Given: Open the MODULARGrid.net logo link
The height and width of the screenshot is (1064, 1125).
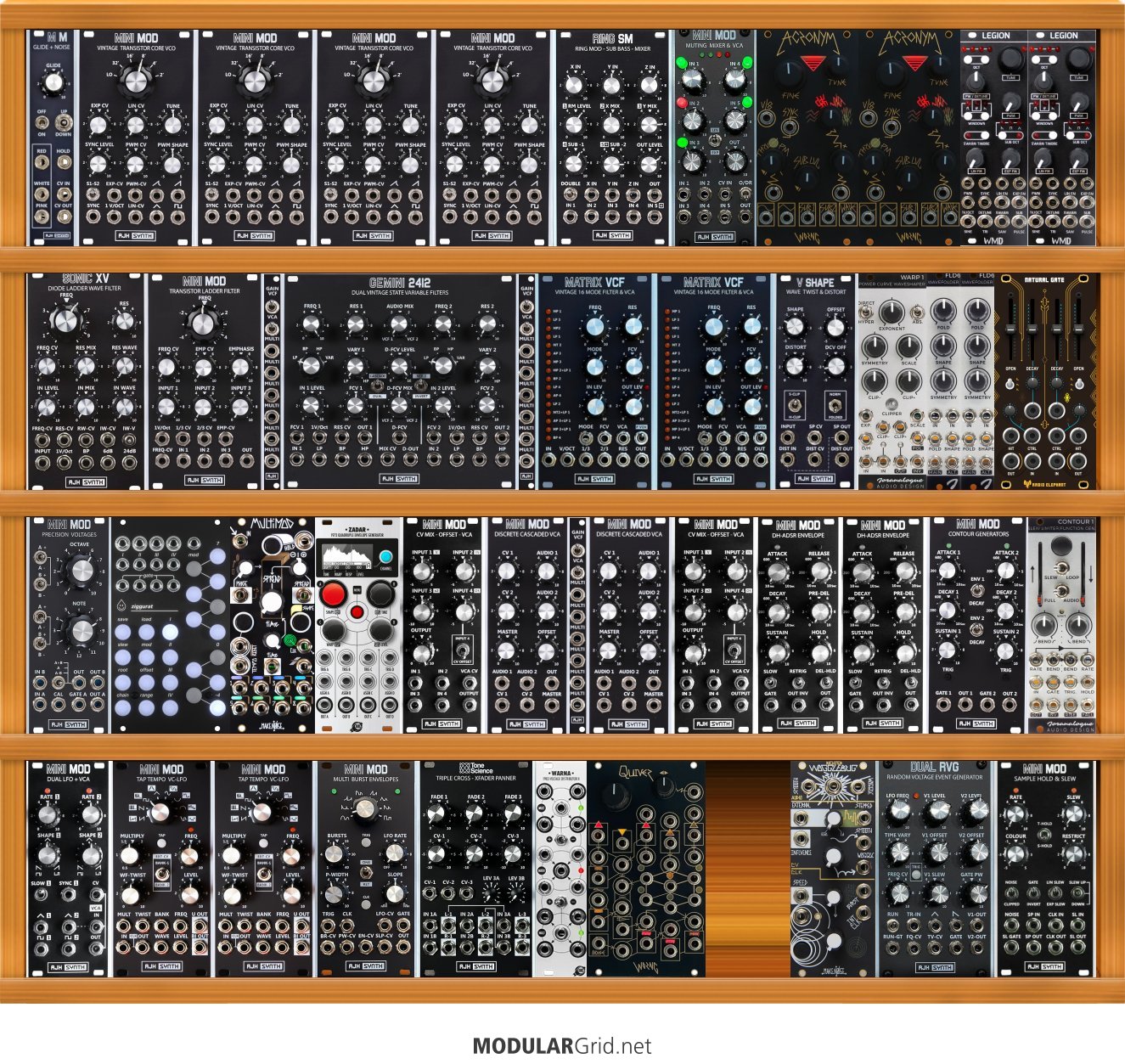Looking at the screenshot, I should (x=562, y=1045).
